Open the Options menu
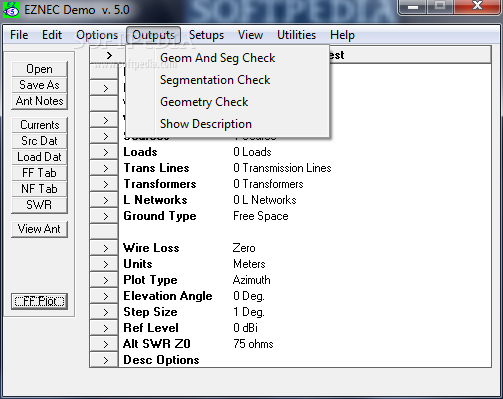The image size is (503, 399). point(97,35)
